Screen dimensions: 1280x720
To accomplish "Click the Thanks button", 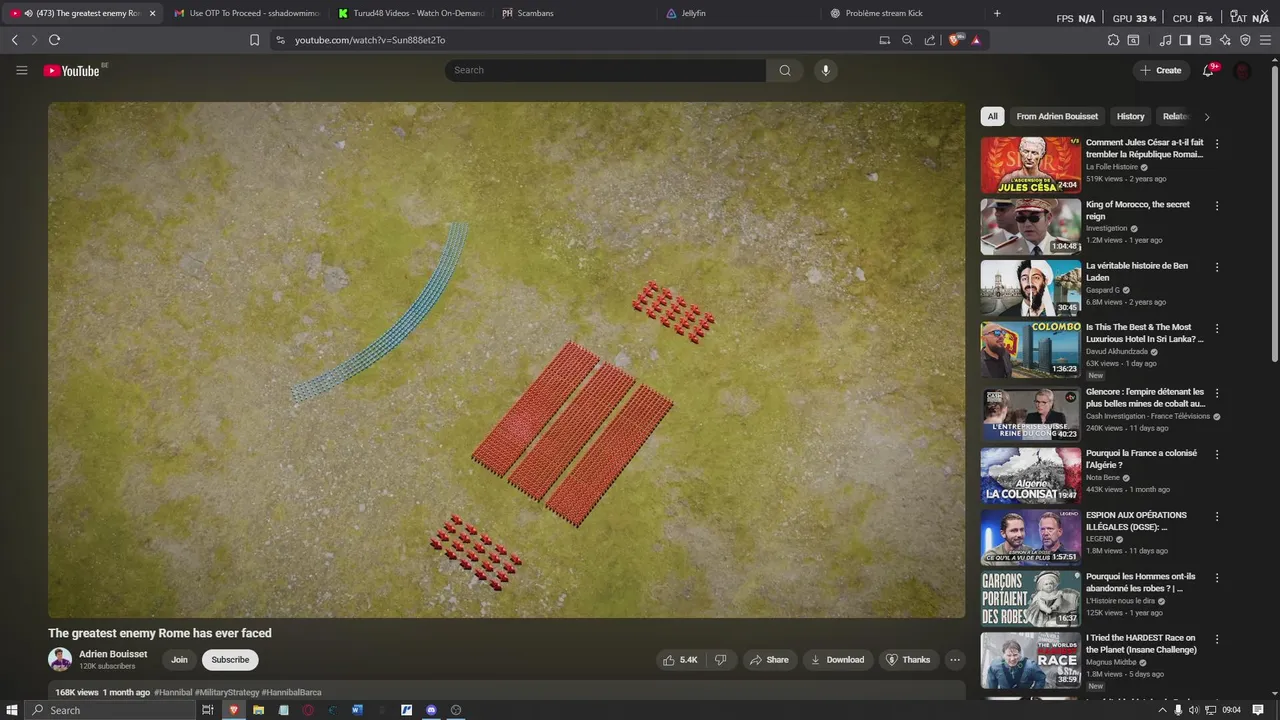I will pos(908,660).
